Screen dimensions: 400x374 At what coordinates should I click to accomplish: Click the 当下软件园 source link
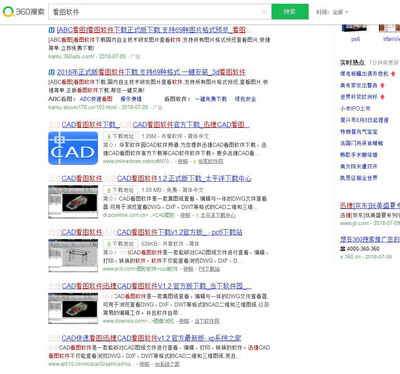207,321
